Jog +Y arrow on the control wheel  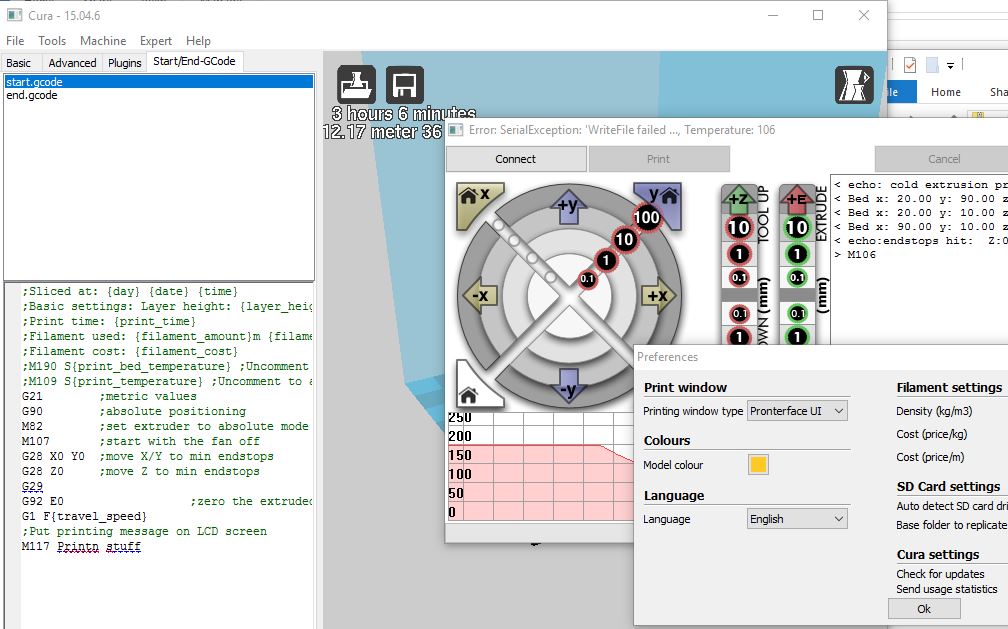(x=568, y=206)
